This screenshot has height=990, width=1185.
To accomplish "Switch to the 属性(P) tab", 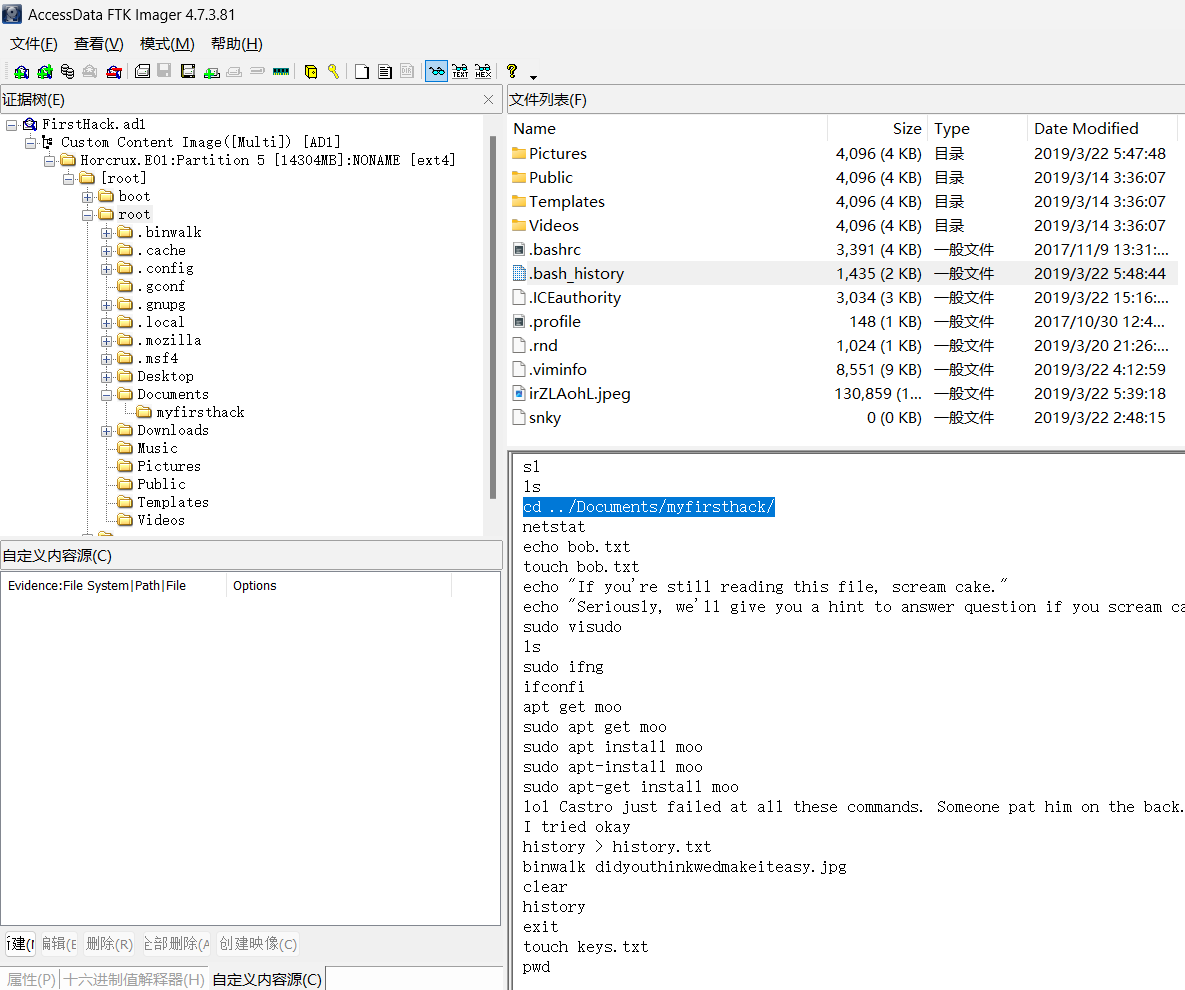I will (31, 979).
